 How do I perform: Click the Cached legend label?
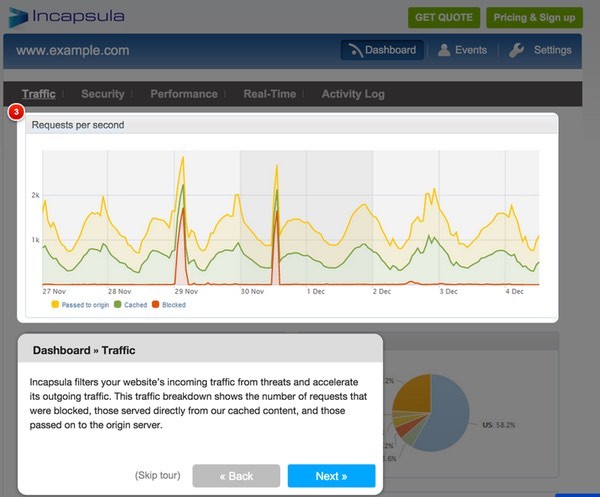(135, 305)
